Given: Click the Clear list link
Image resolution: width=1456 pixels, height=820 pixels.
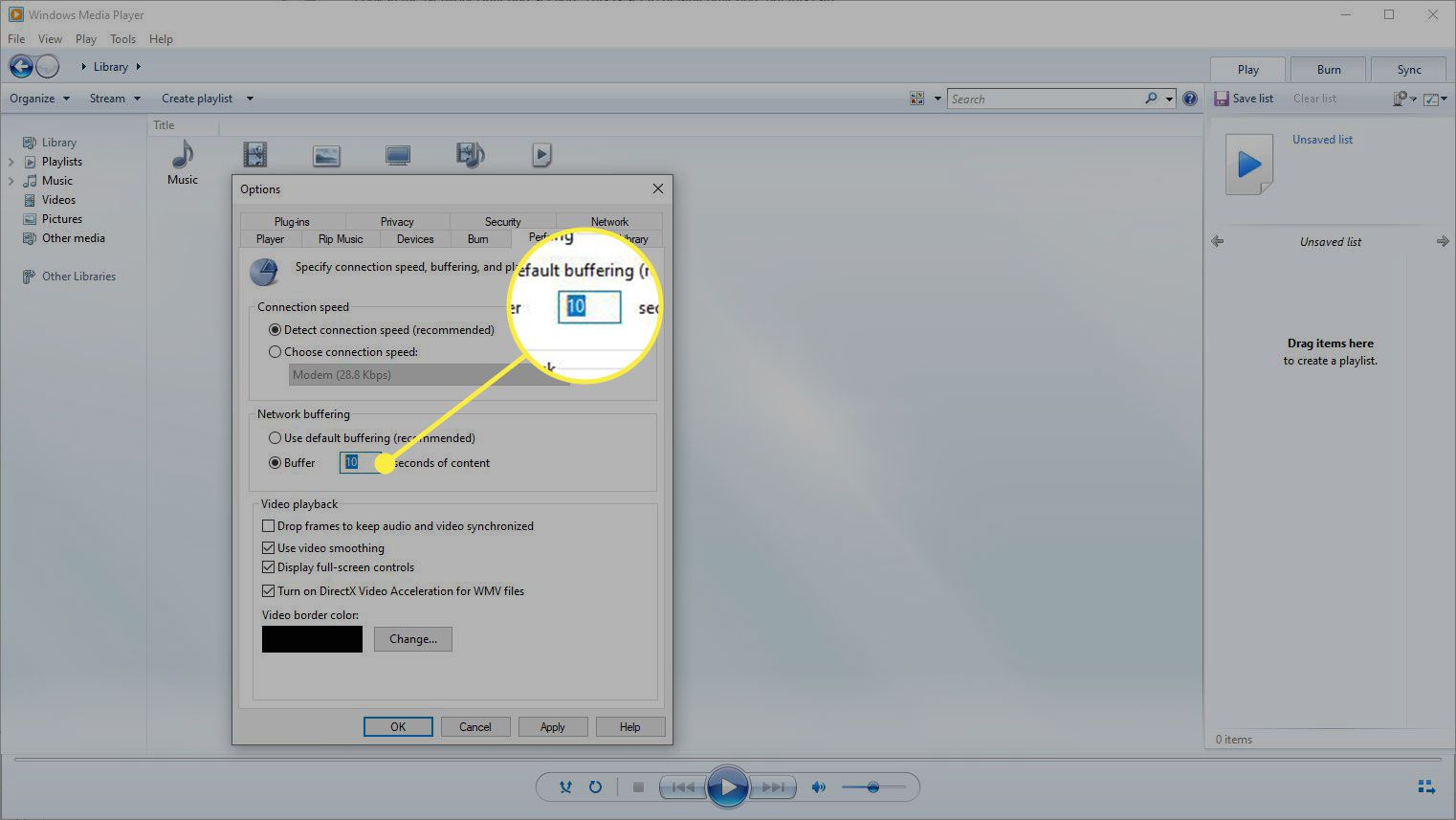Looking at the screenshot, I should 1314,99.
